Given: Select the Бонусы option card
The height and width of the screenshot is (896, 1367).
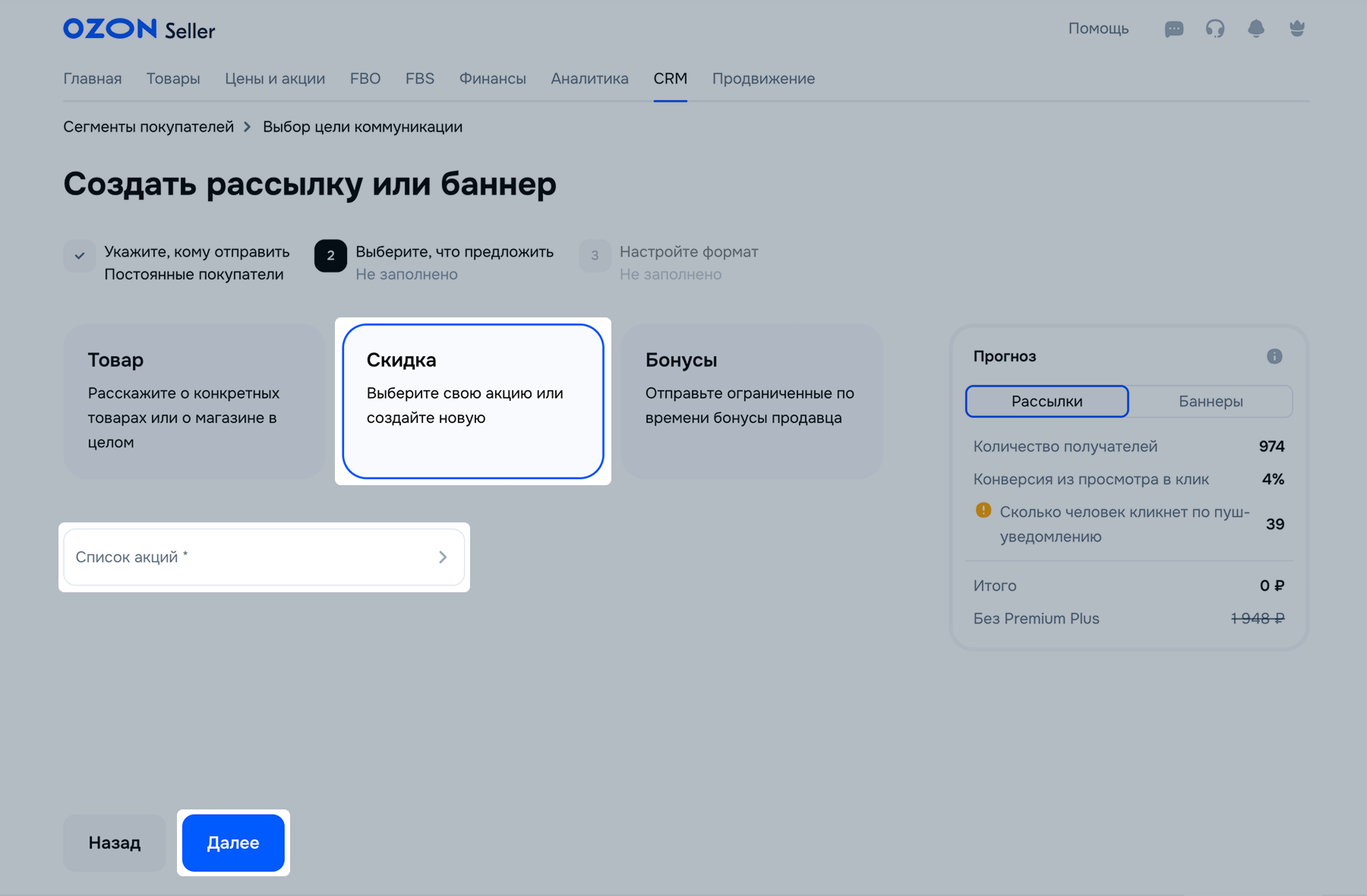Looking at the screenshot, I should 751,401.
